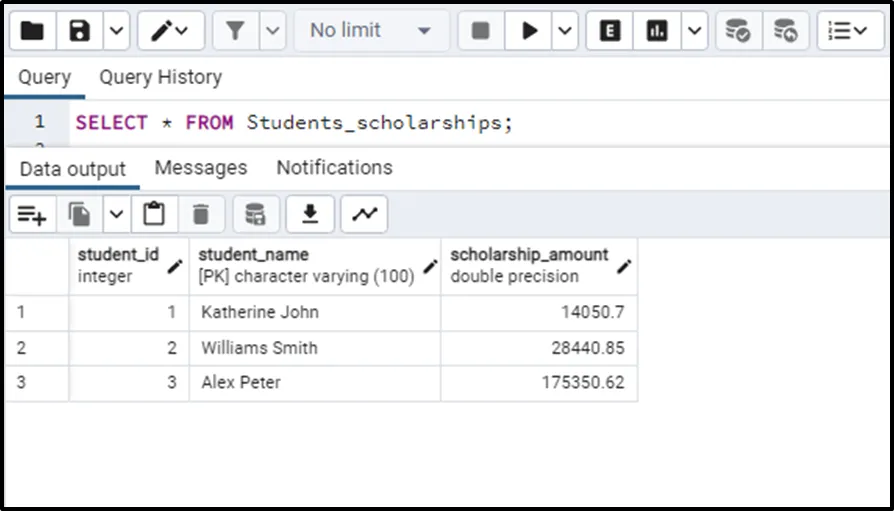Click the Open File folder icon
The width and height of the screenshot is (894, 511).
click(32, 31)
